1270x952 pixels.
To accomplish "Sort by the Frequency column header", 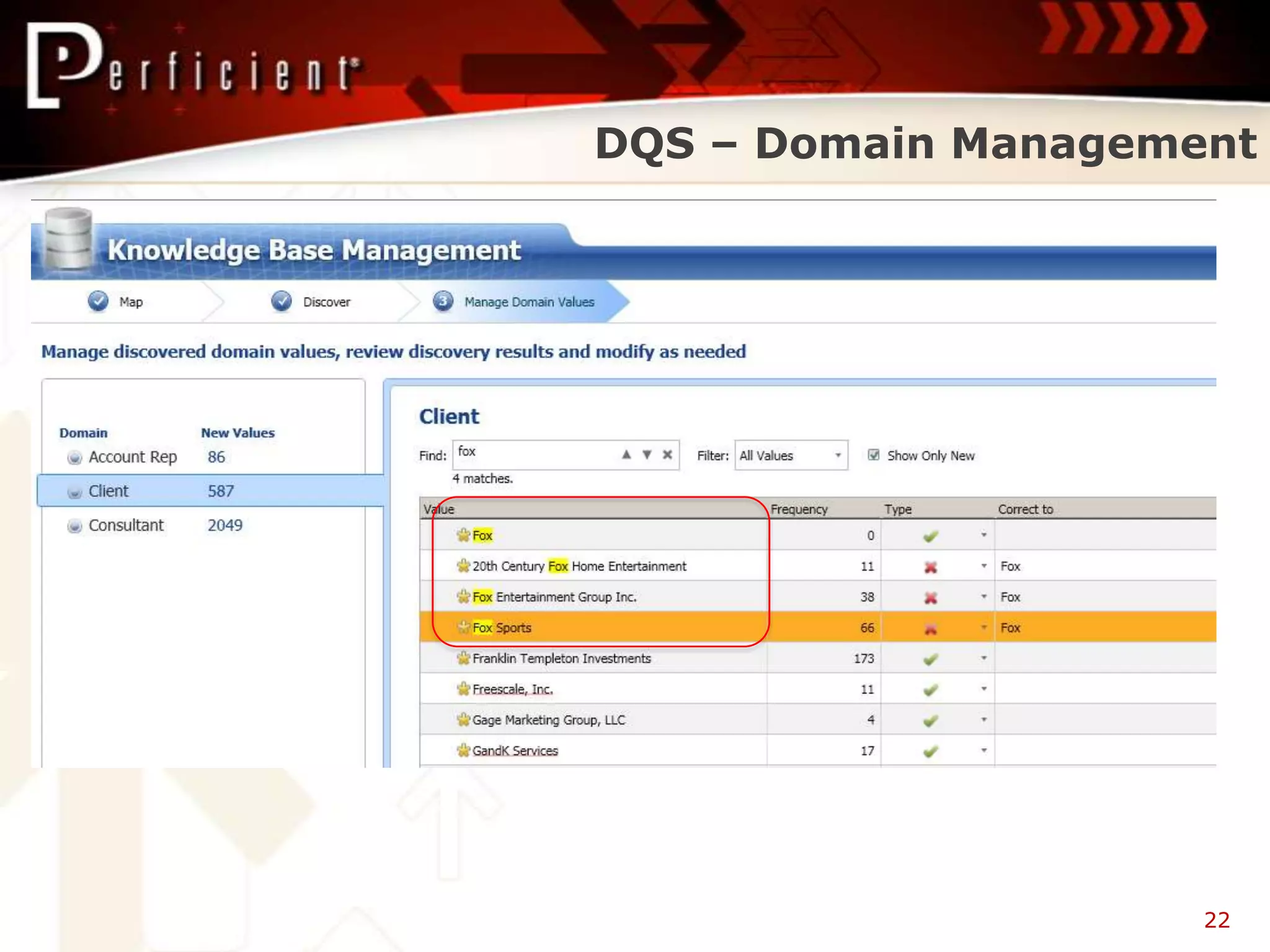I will (x=799, y=509).
